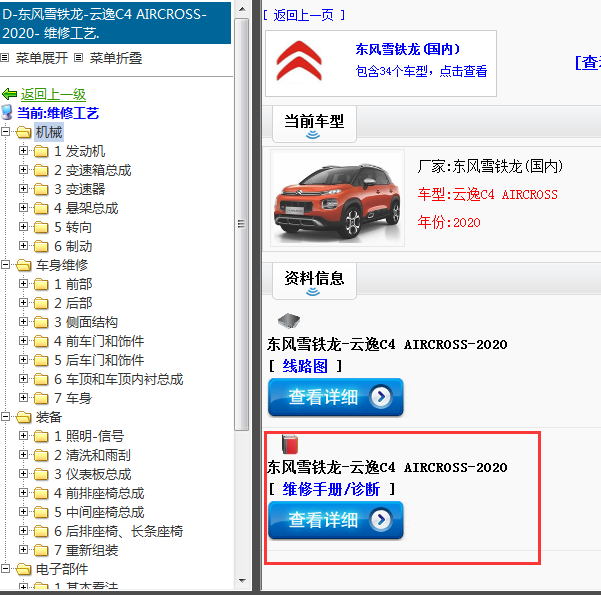The image size is (601, 595).
Task: Collapse the 装备 tree node
Action: [5, 417]
